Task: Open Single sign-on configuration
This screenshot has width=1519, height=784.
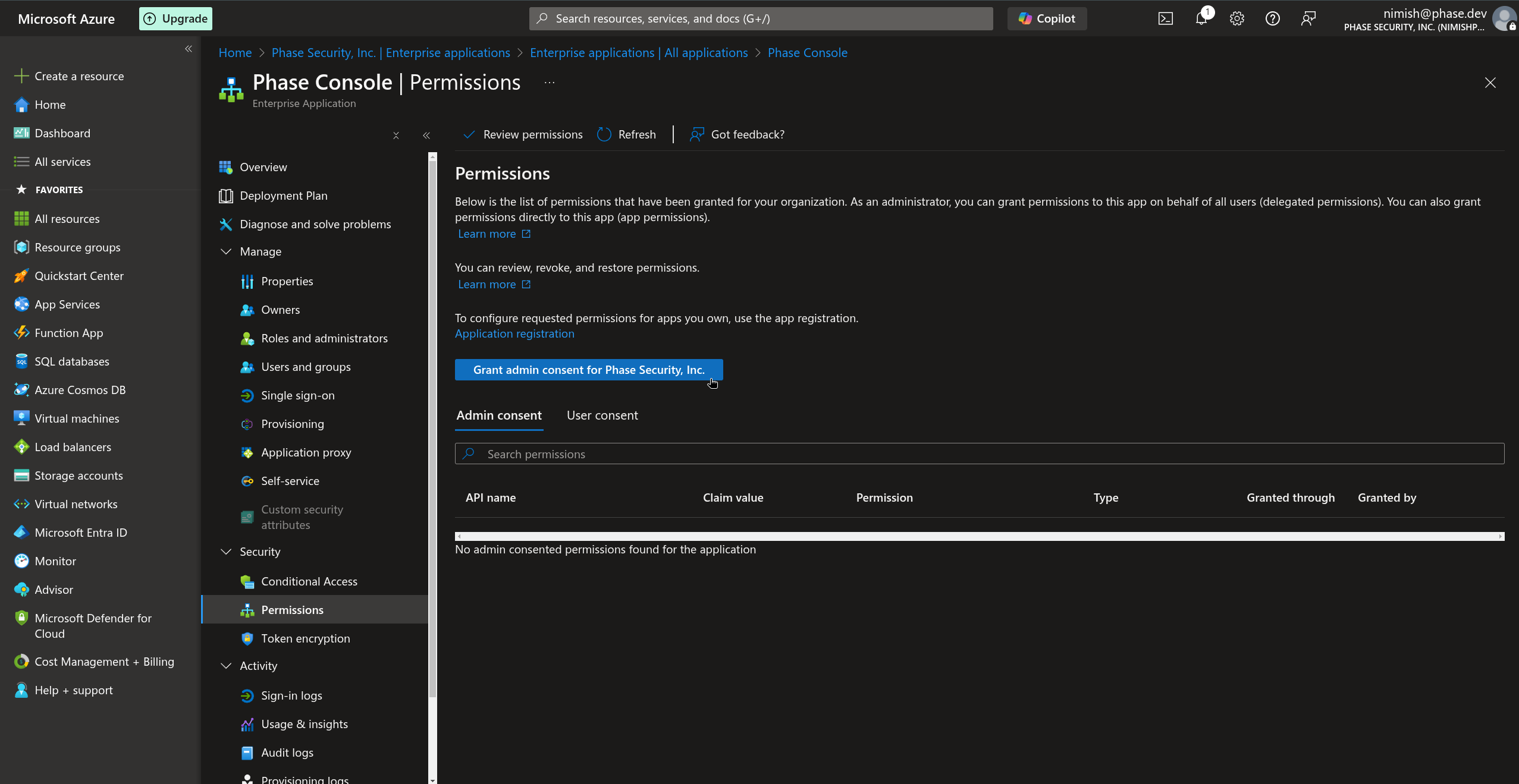Action: 297,395
